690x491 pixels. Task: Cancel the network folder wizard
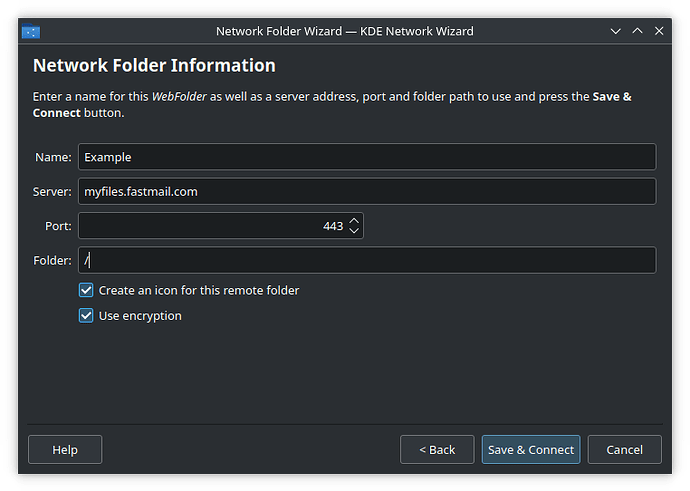(624, 450)
